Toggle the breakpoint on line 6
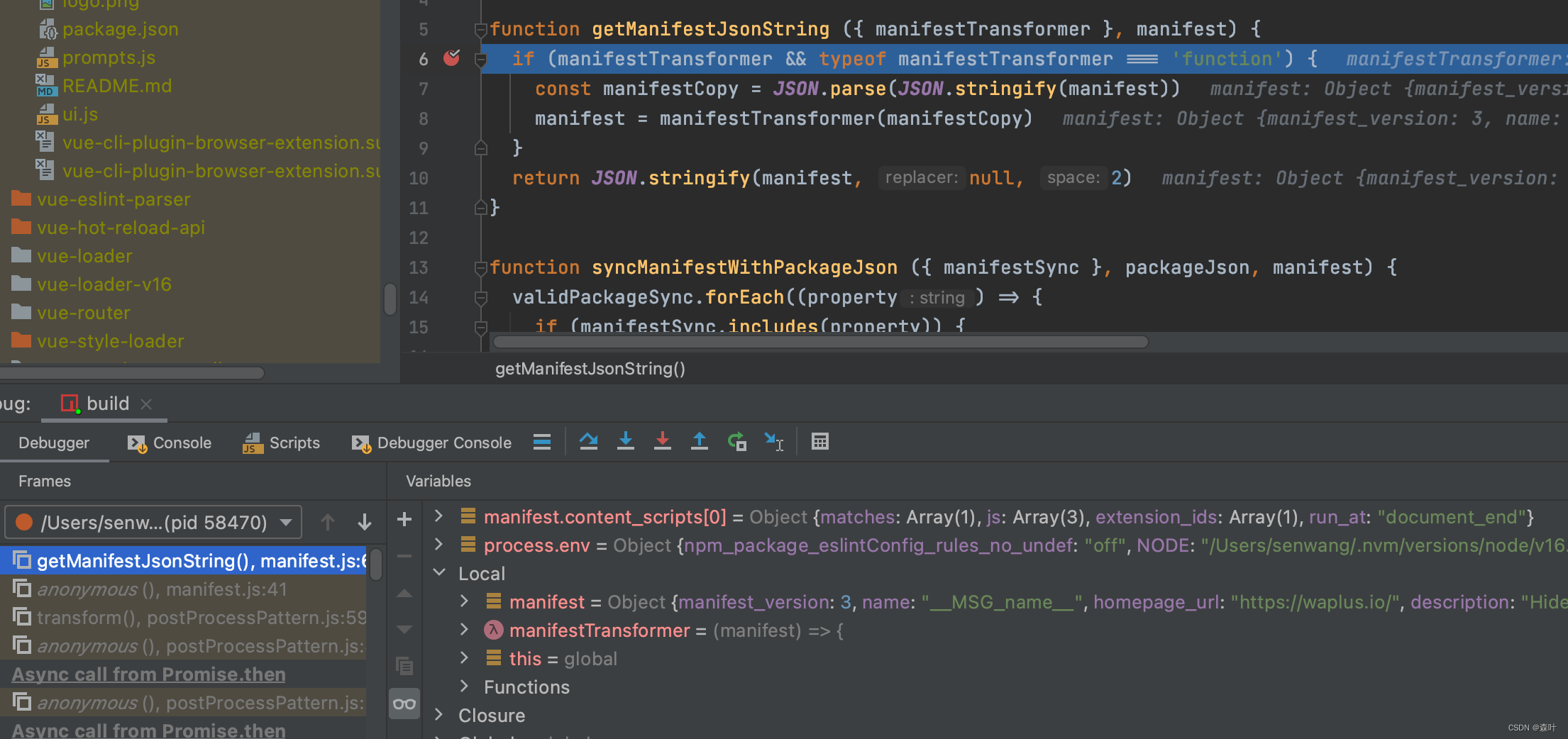This screenshot has height=739, width=1568. pos(452,58)
